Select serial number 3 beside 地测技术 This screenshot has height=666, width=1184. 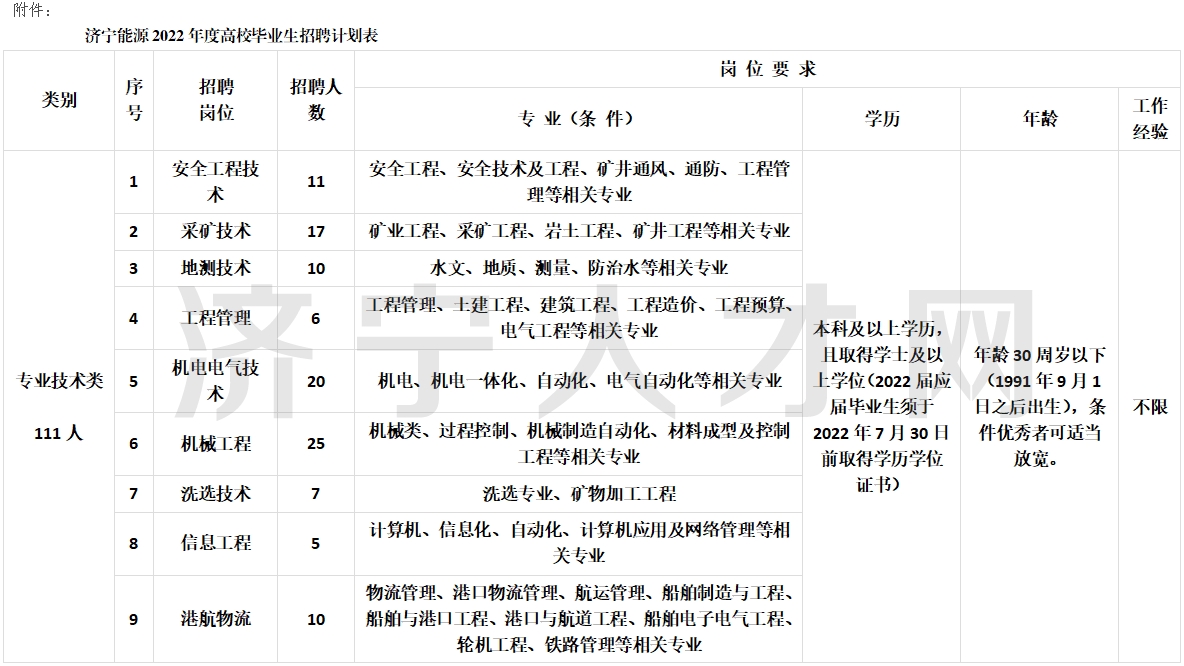click(x=134, y=268)
